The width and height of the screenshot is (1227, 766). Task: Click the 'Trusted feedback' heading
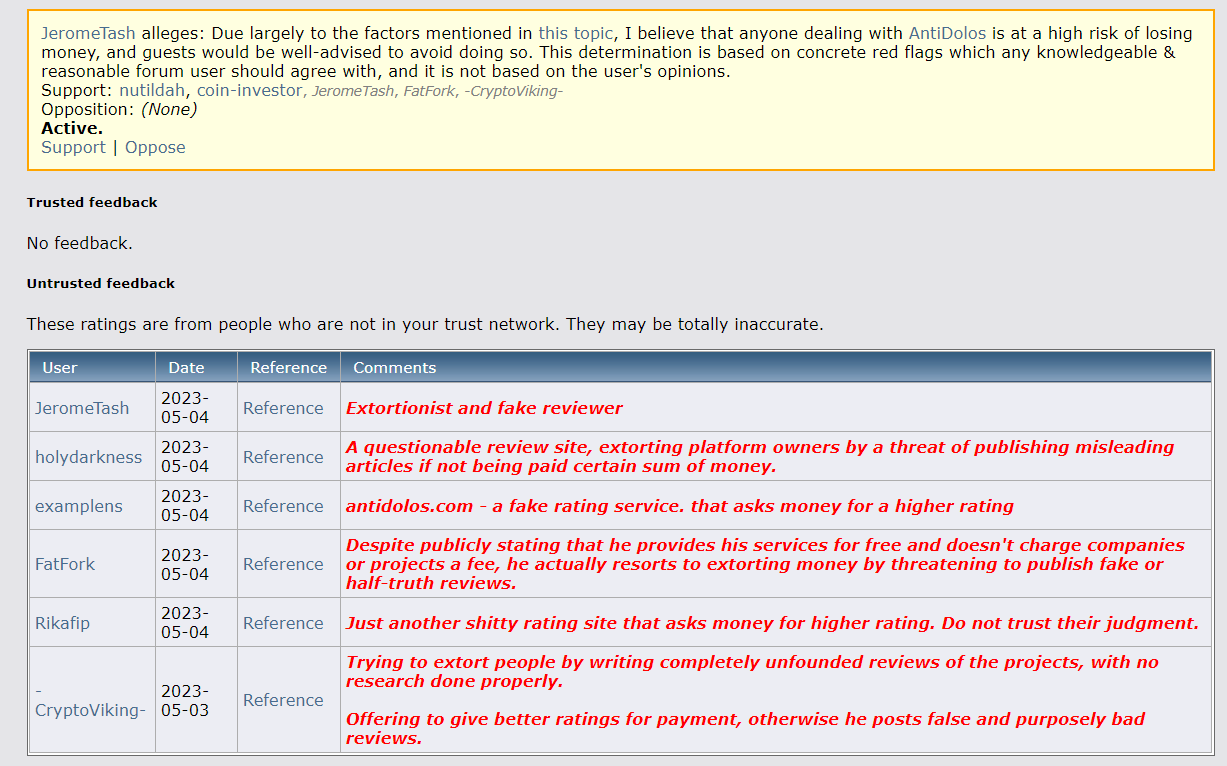point(92,202)
